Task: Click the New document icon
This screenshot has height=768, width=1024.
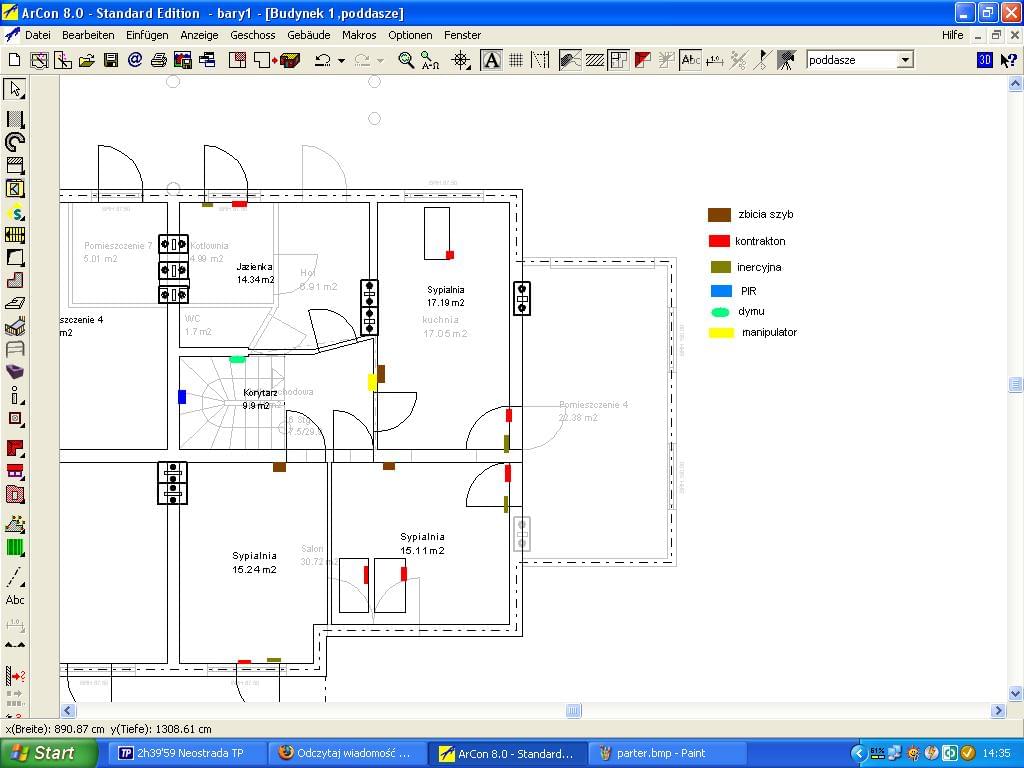Action: (x=14, y=60)
